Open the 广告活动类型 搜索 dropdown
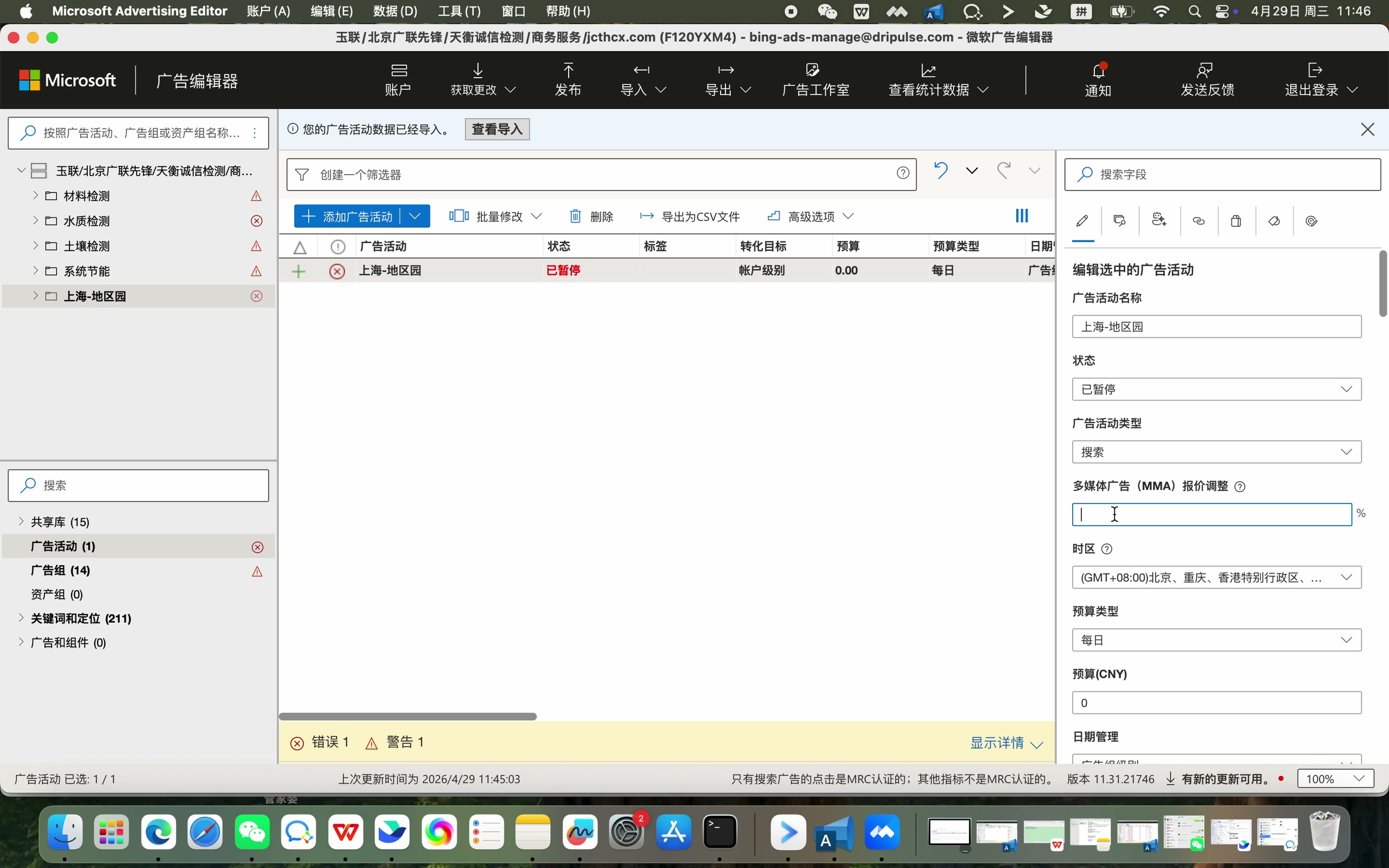The image size is (1389, 868). tap(1216, 452)
